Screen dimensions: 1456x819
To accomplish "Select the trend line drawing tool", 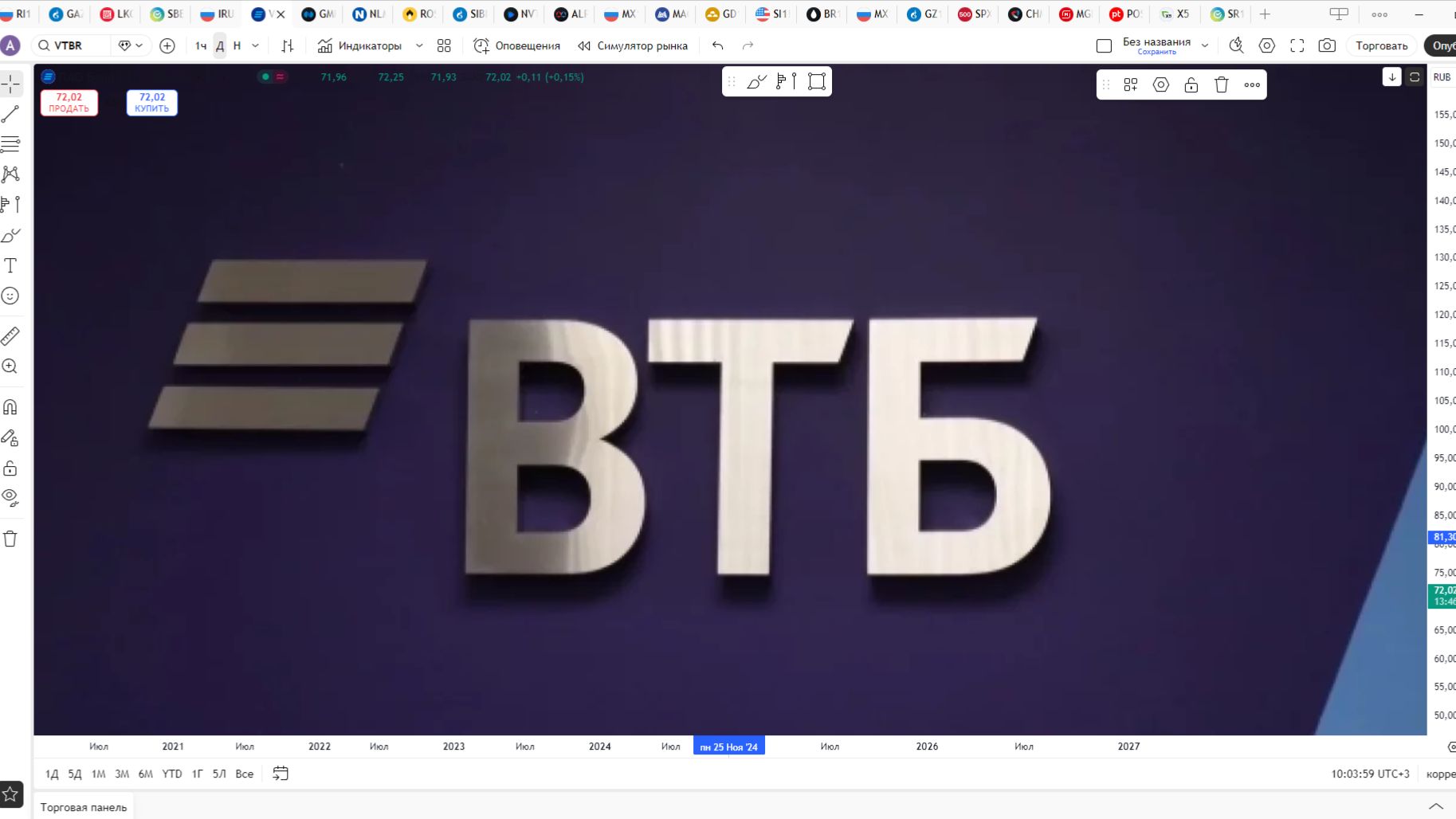I will [x=10, y=114].
